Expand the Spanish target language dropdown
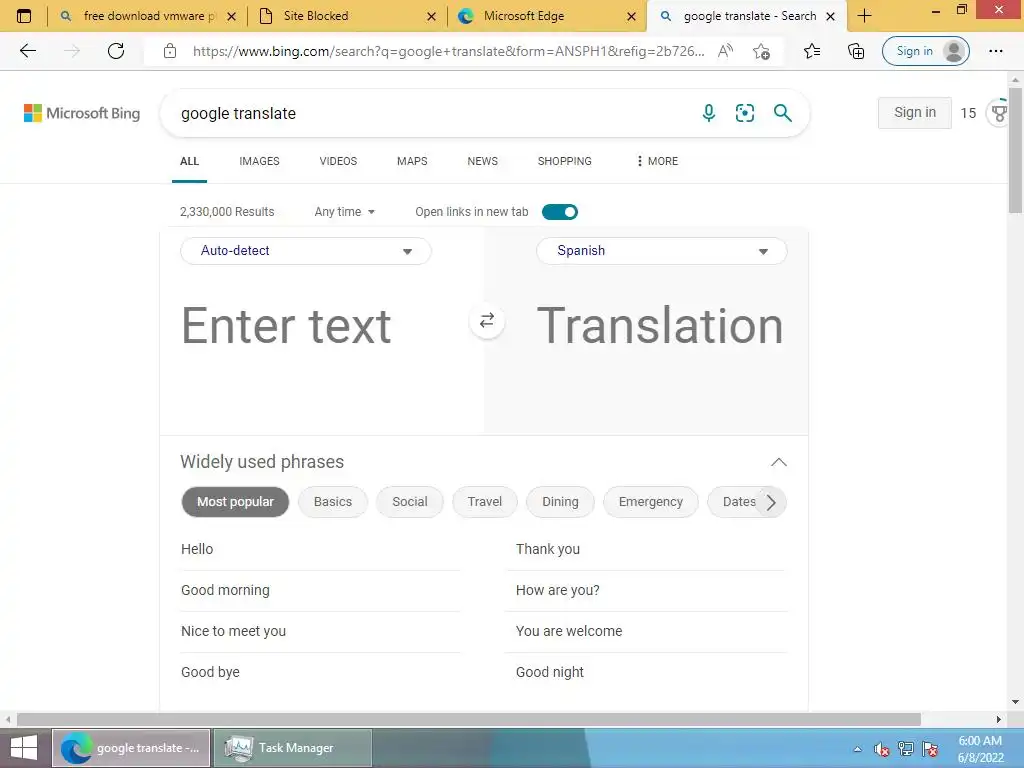 662,251
